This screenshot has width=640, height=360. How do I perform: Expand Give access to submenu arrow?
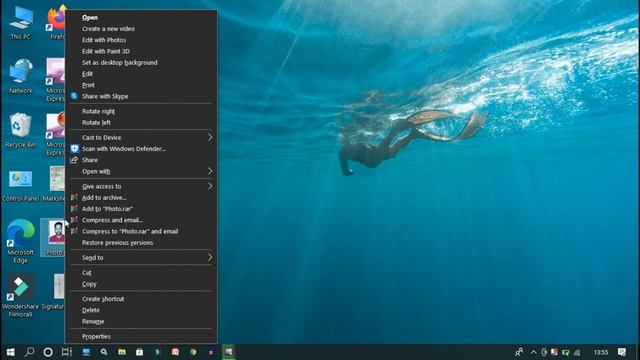[x=210, y=186]
